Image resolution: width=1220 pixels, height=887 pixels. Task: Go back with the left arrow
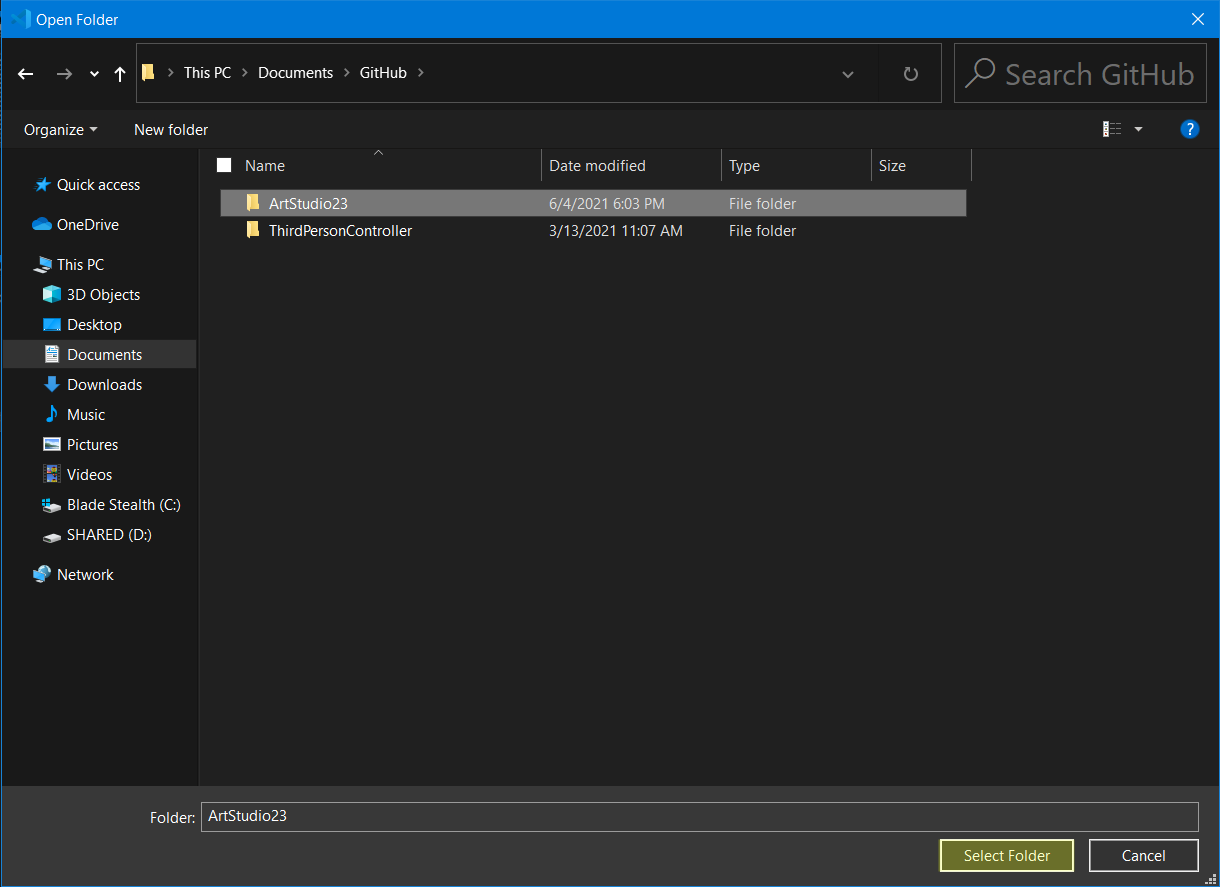tap(26, 74)
